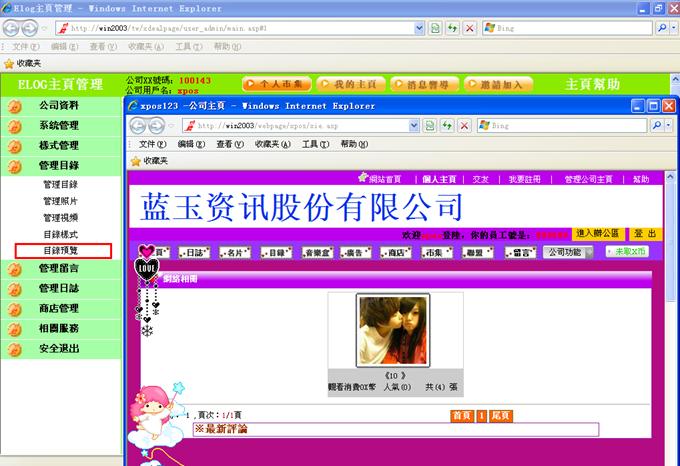Click orange icon beside 安全退出
Image resolution: width=680 pixels, height=466 pixels.
[15, 349]
